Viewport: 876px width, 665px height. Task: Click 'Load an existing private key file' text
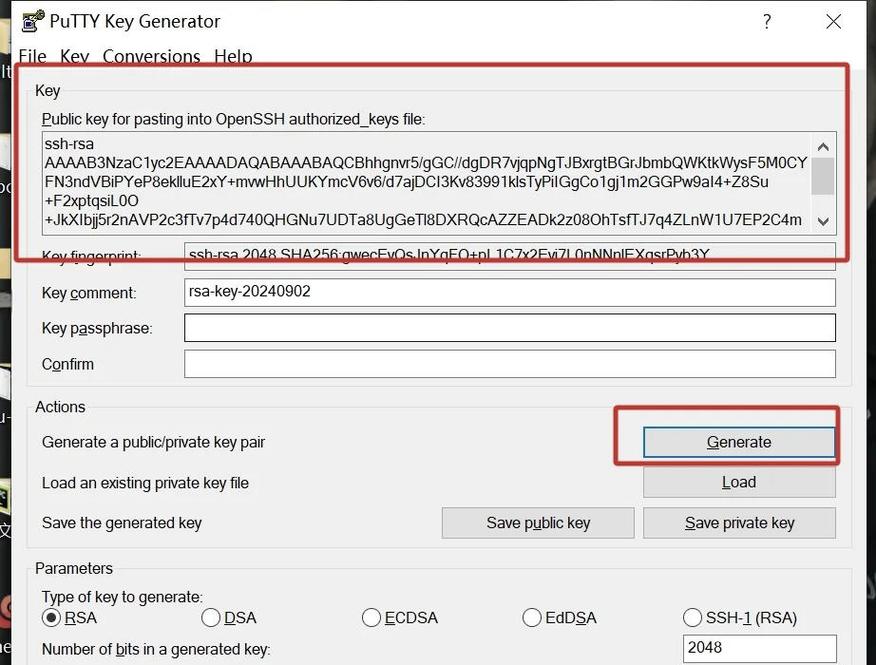[145, 483]
